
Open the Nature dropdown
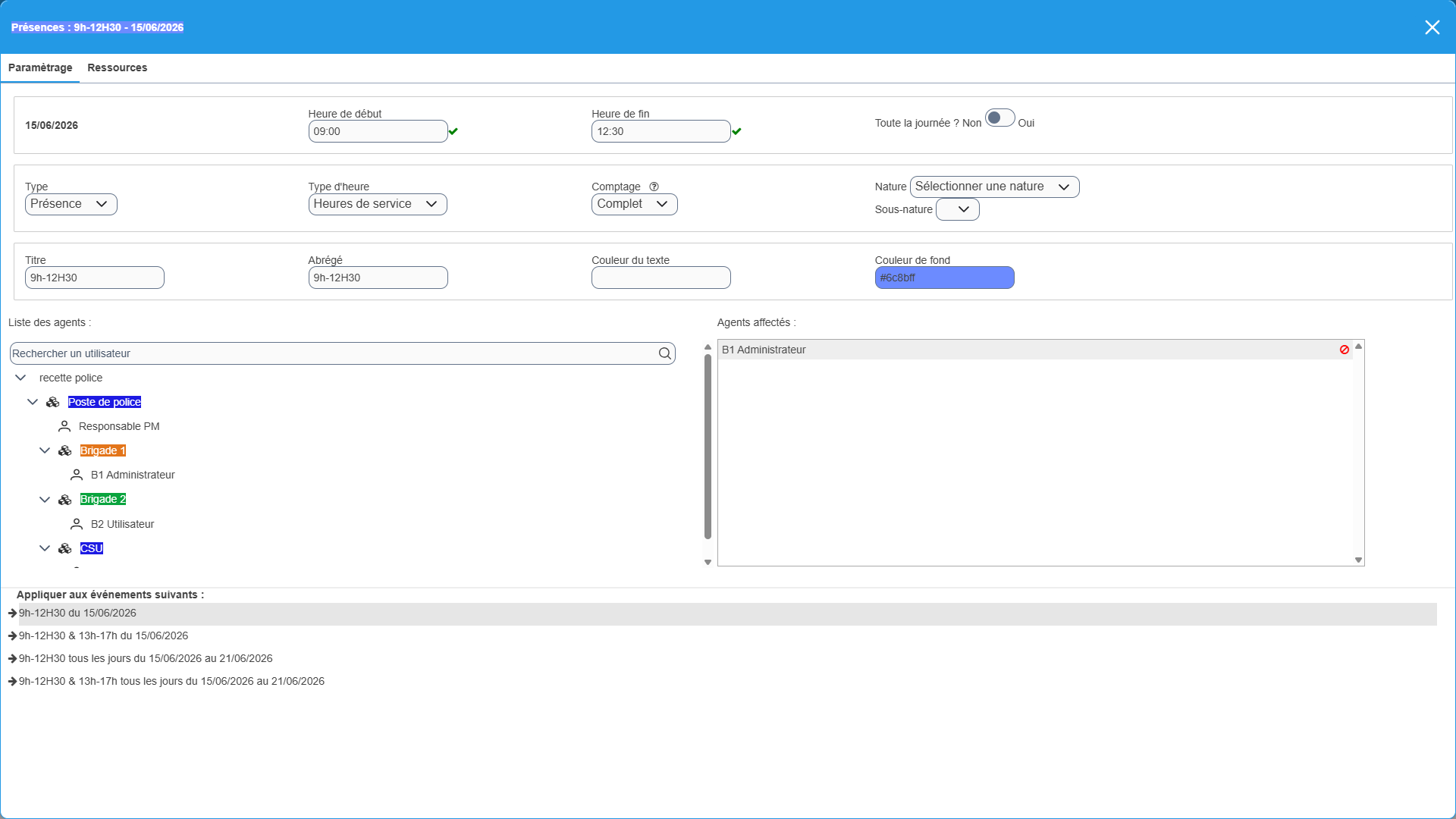(995, 187)
